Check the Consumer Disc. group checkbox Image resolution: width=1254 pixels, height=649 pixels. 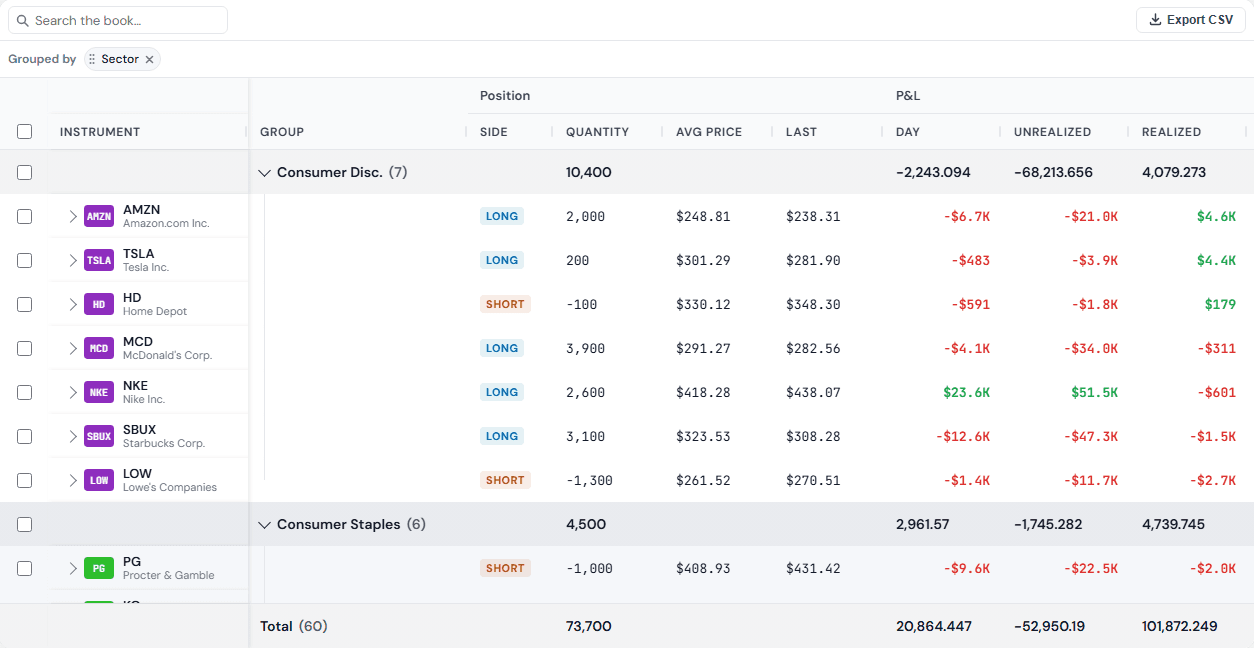pyautogui.click(x=25, y=172)
